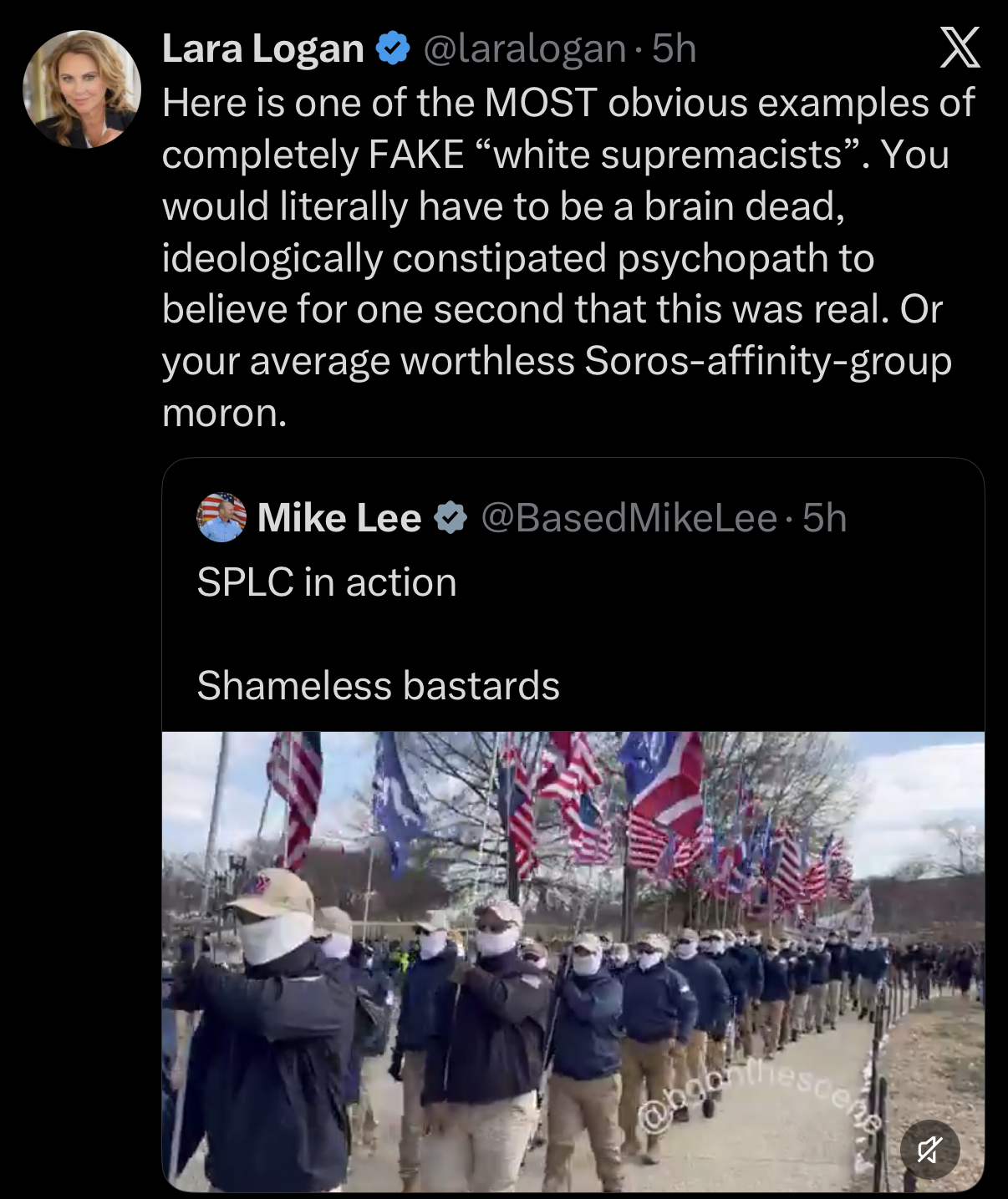Open the small avatar in quoted post
Screen dimensions: 1008x1199
[221, 517]
